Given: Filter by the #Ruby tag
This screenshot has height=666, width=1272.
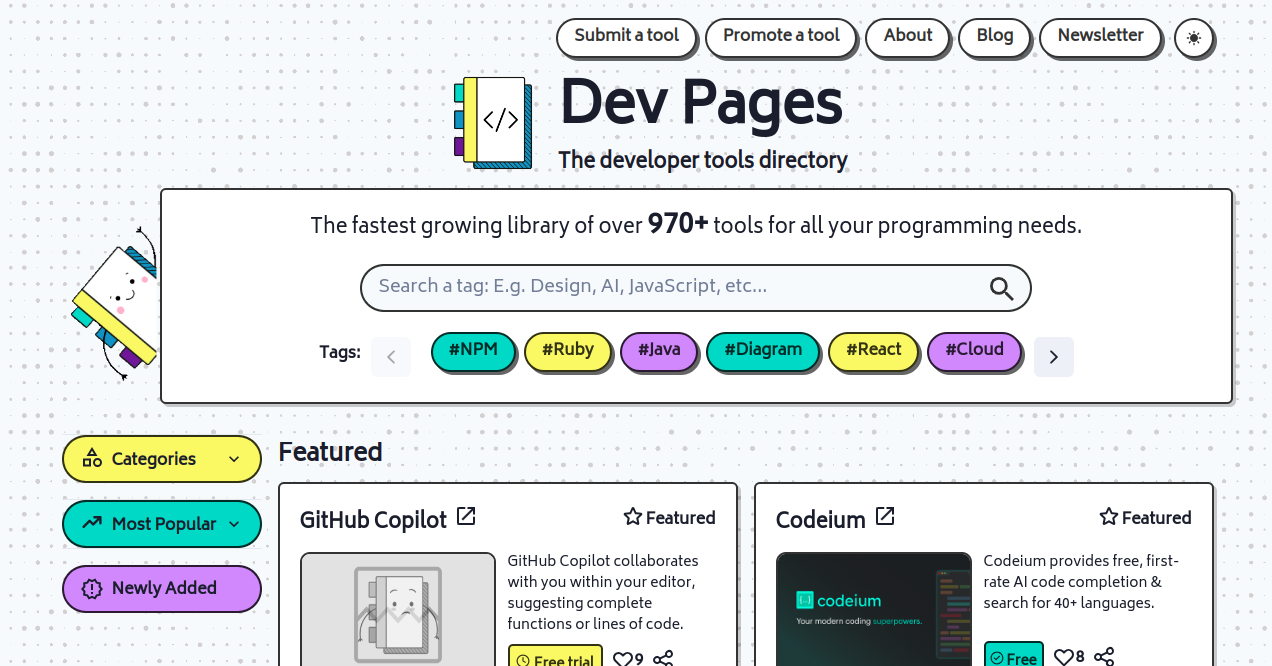Looking at the screenshot, I should pyautogui.click(x=568, y=351).
